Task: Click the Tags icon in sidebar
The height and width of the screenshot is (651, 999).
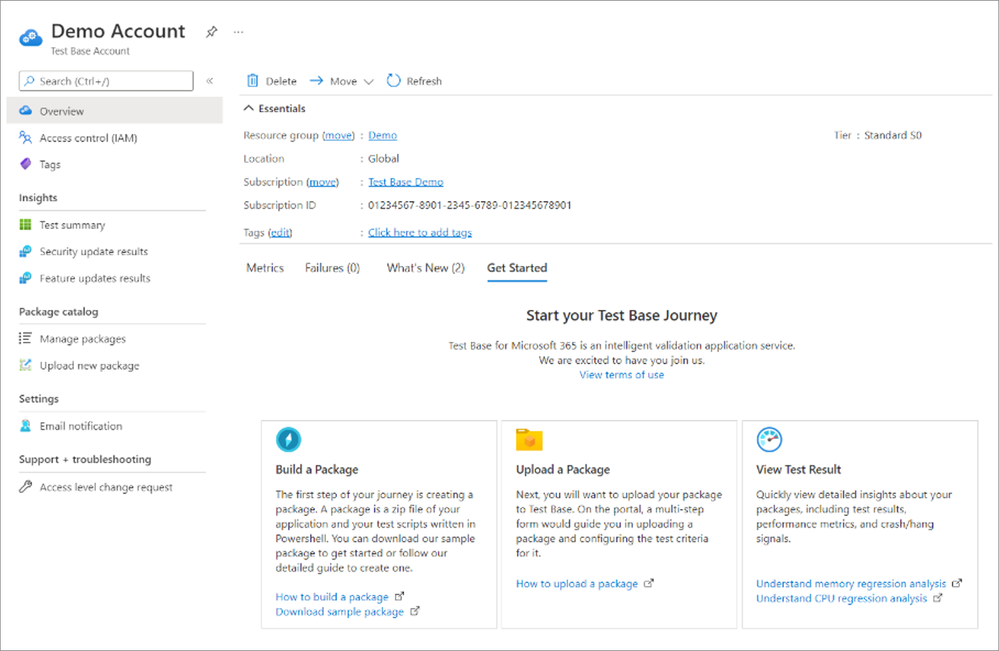Action: [26, 164]
